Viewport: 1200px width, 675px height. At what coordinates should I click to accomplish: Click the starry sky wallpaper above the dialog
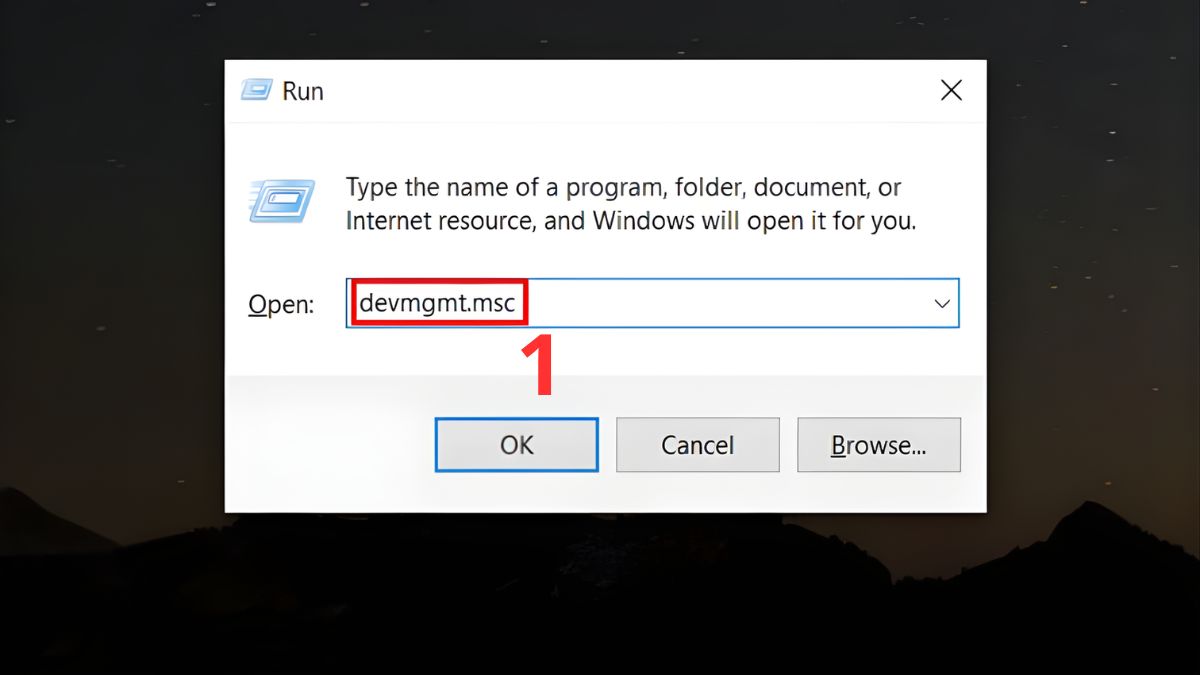point(600,28)
